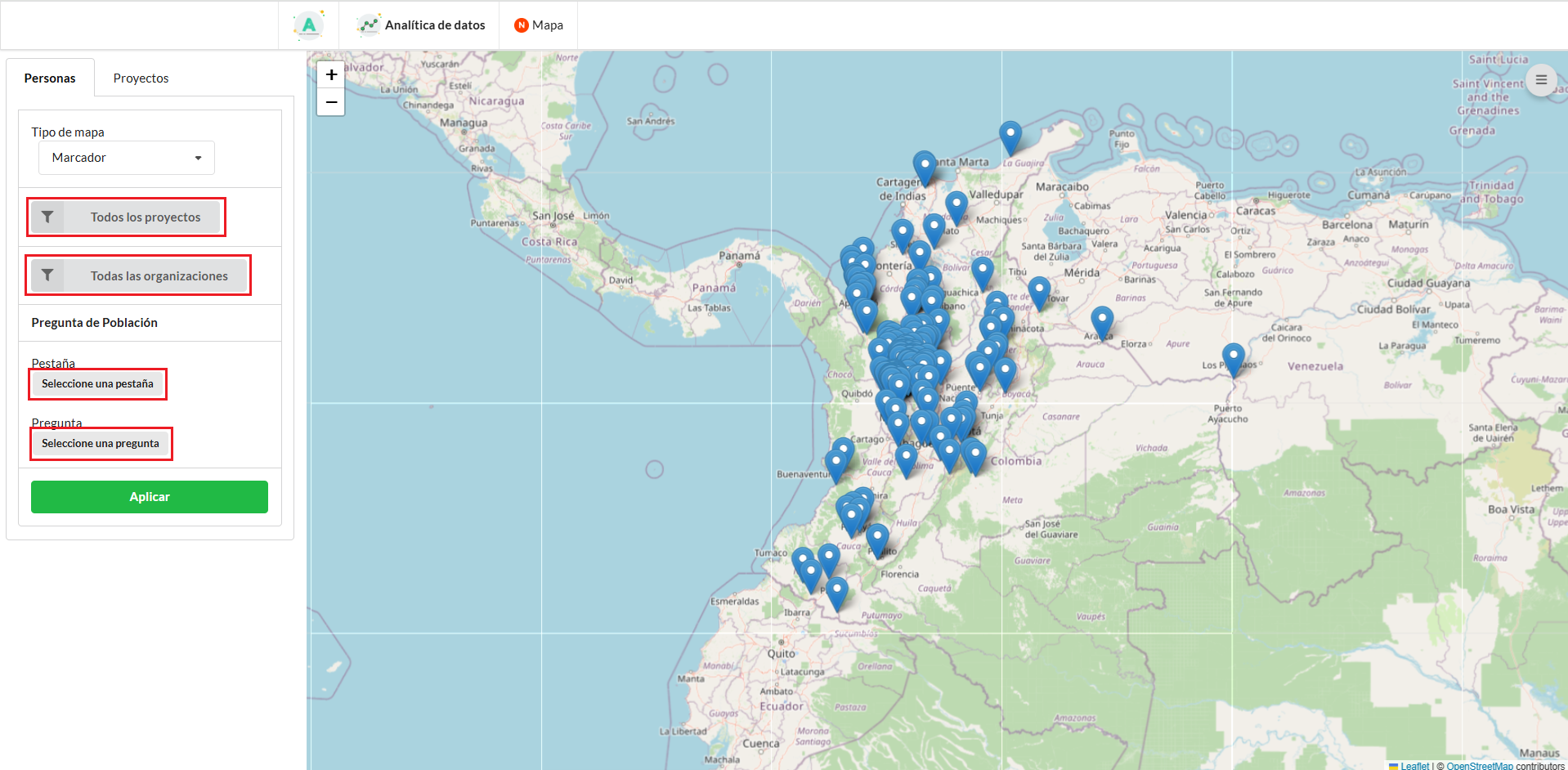Zoom out on the map

point(331,102)
